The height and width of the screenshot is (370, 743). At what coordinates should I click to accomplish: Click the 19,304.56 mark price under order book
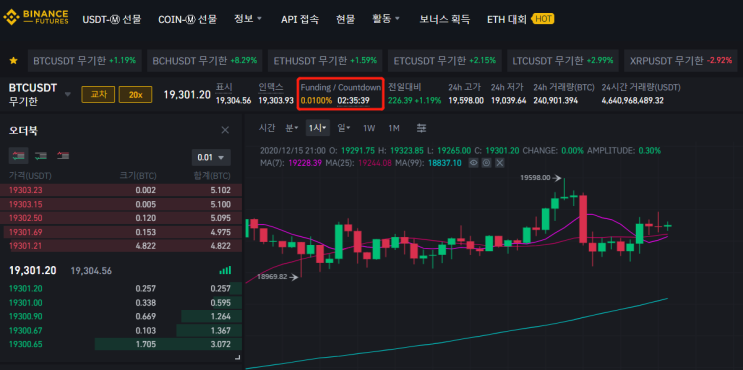coord(91,271)
